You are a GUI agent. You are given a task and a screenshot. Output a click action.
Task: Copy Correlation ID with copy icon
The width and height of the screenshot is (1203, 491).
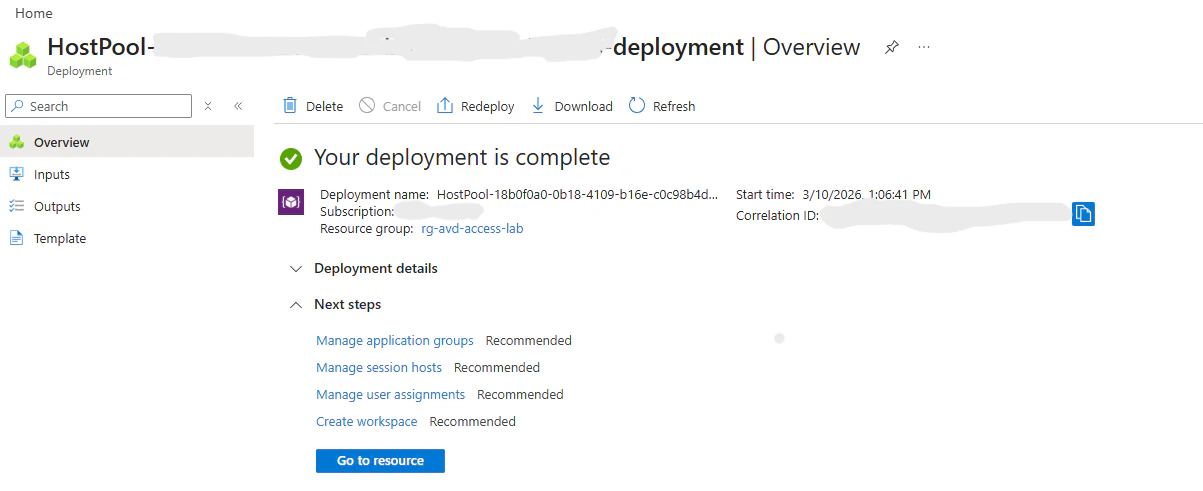1083,214
